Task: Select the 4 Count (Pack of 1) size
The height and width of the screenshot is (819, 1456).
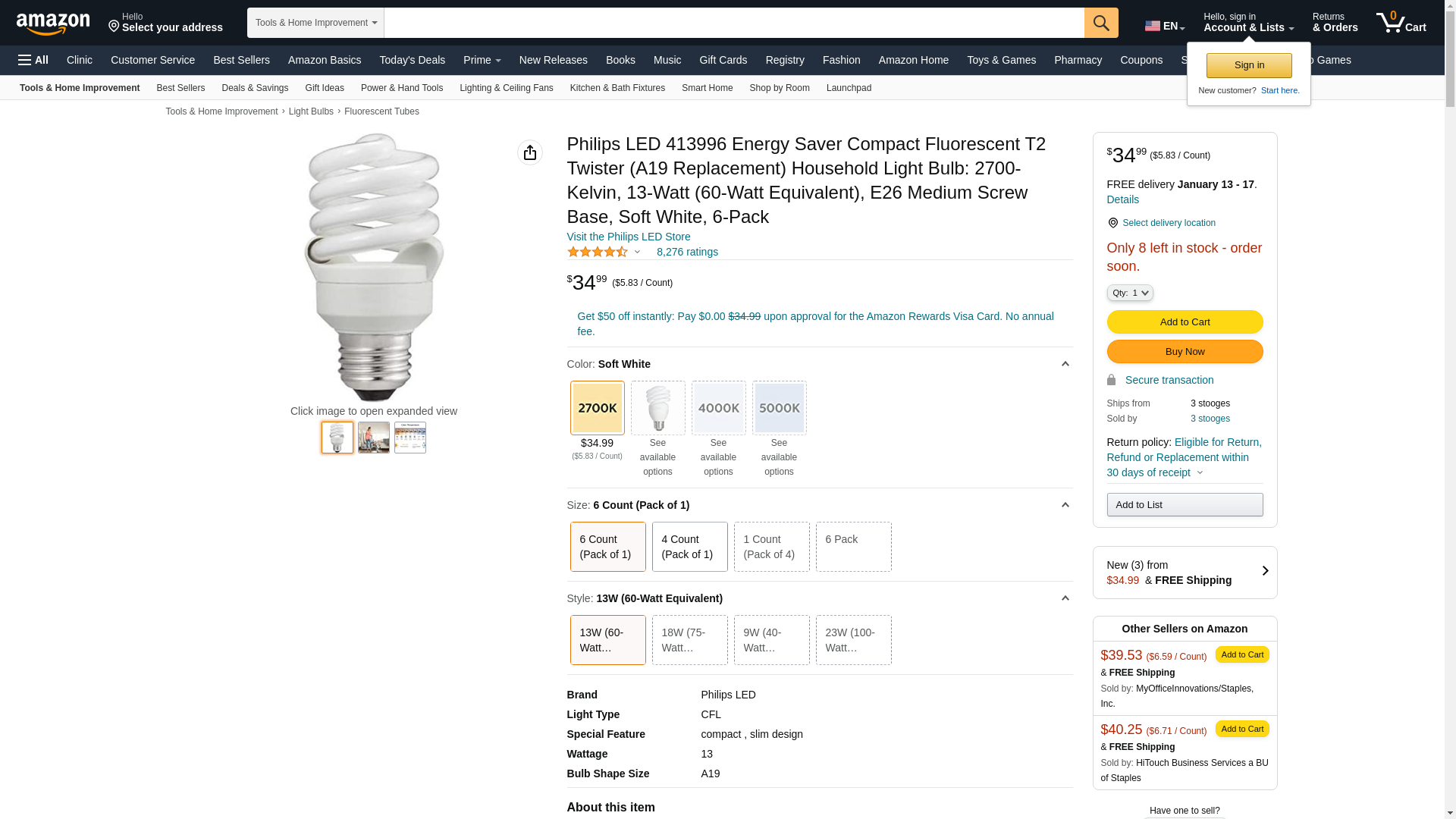Action: click(689, 547)
